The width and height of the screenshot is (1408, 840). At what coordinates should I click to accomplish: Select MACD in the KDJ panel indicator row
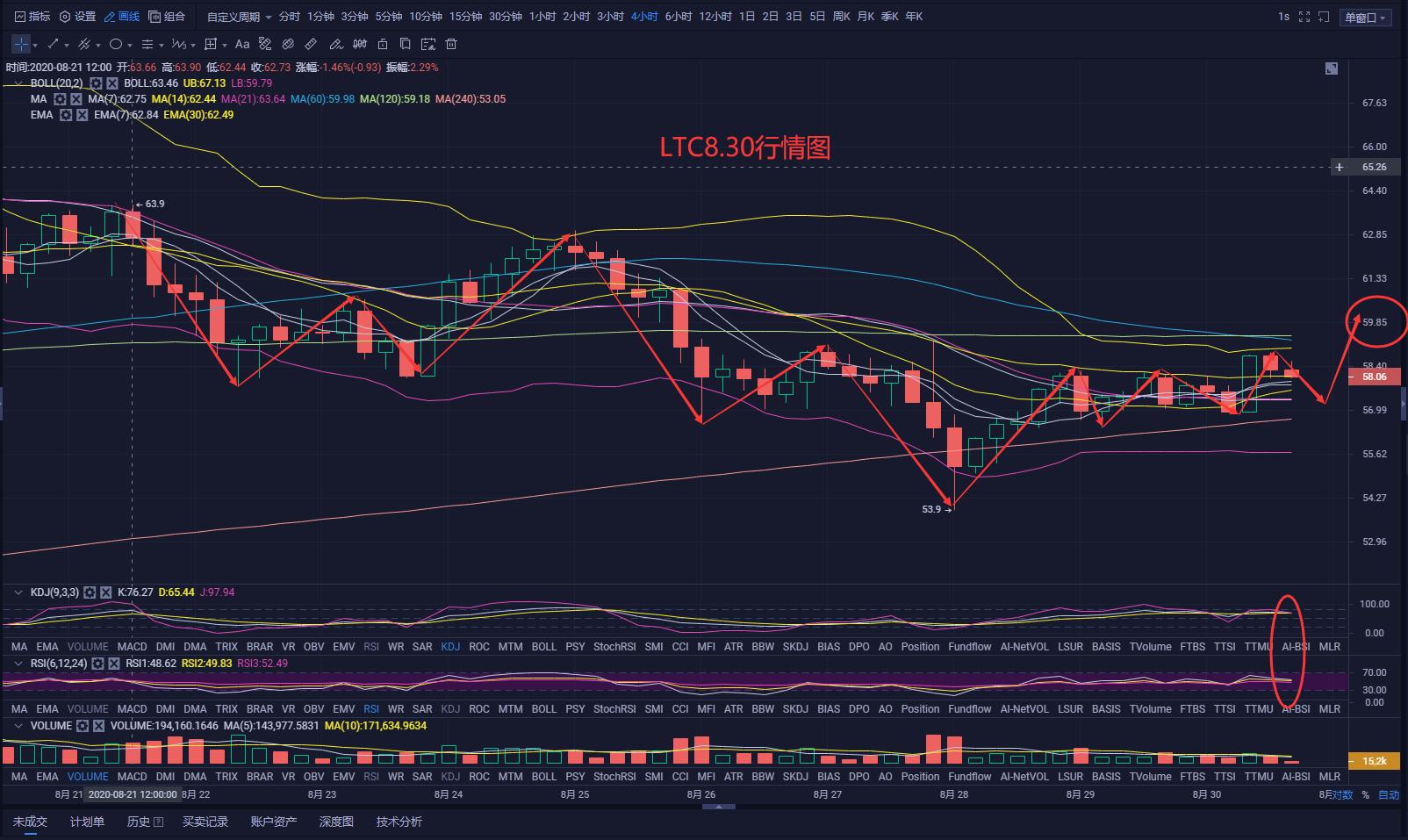(x=133, y=647)
